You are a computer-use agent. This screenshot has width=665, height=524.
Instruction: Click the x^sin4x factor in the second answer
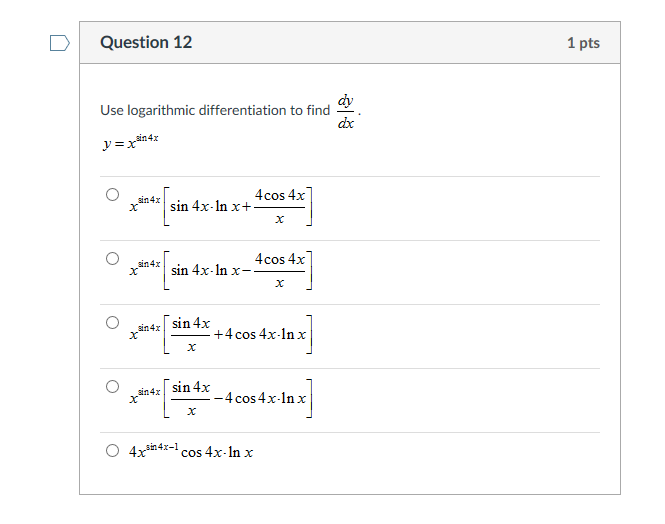point(145,268)
